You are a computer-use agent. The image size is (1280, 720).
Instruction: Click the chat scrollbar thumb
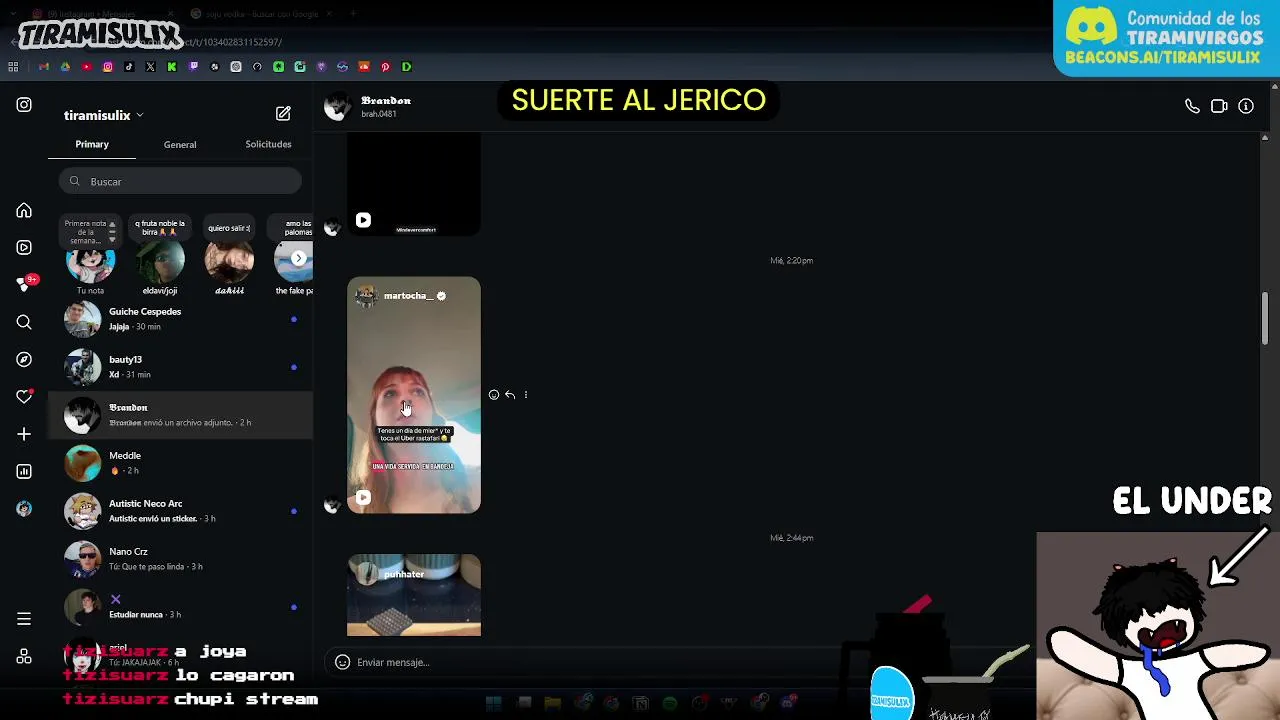point(1264,319)
